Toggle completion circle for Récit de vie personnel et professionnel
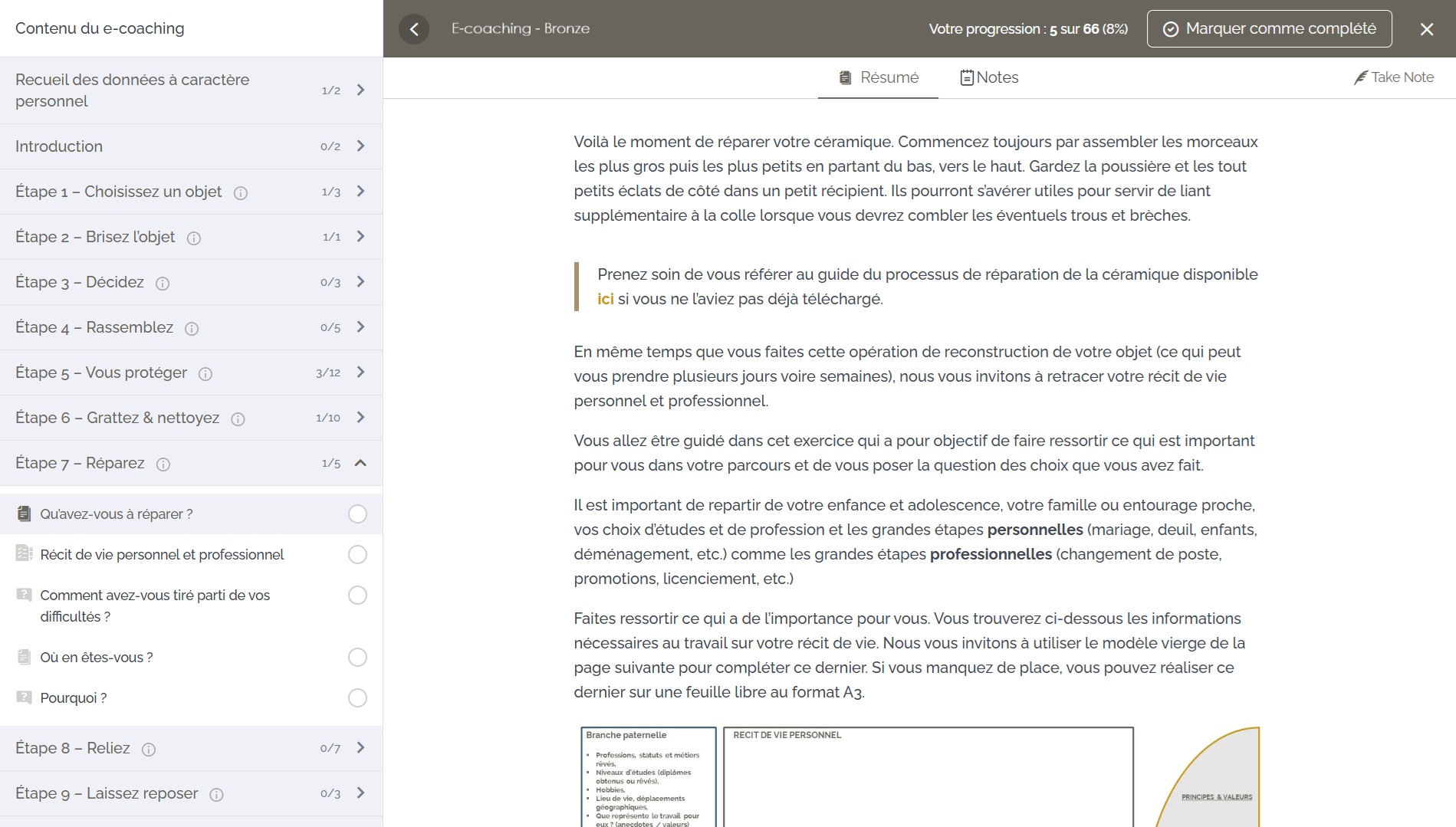 tap(357, 555)
